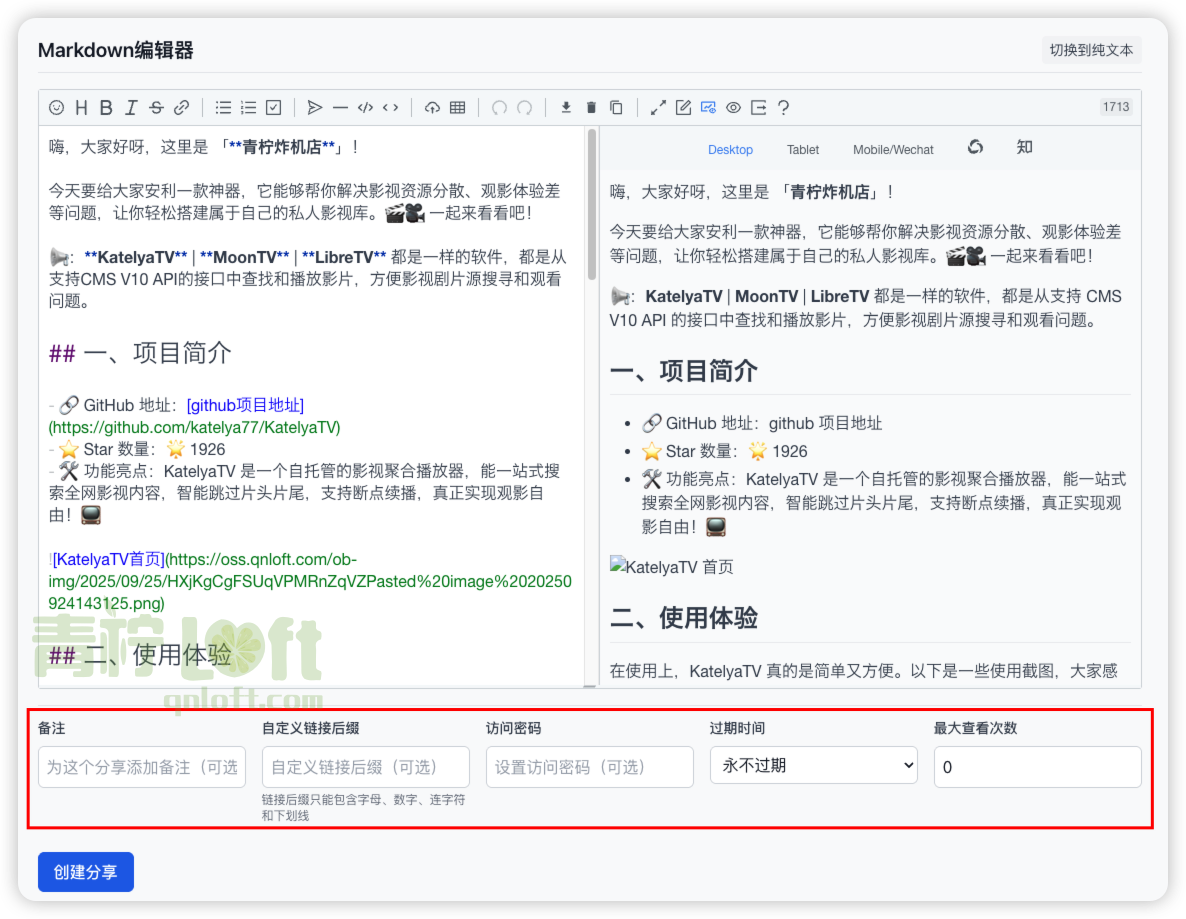Click the 二、使用体验 heading in preview

pos(683,618)
